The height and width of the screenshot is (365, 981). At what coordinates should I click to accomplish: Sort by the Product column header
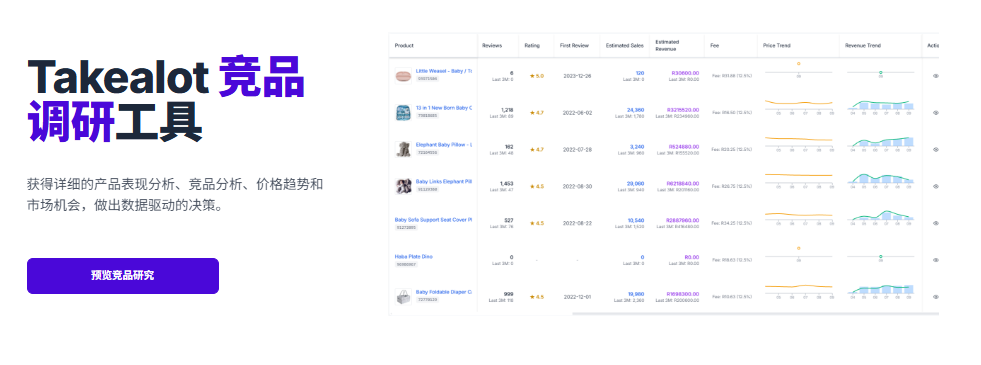pos(404,45)
